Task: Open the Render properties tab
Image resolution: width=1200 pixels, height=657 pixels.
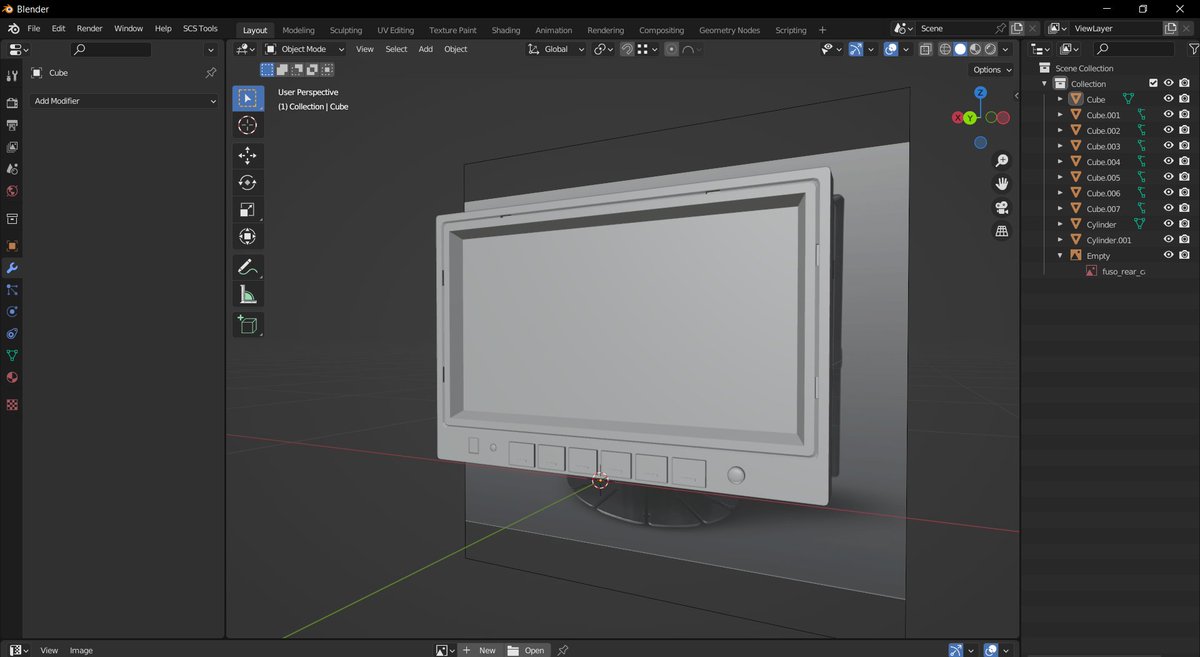Action: tap(12, 103)
